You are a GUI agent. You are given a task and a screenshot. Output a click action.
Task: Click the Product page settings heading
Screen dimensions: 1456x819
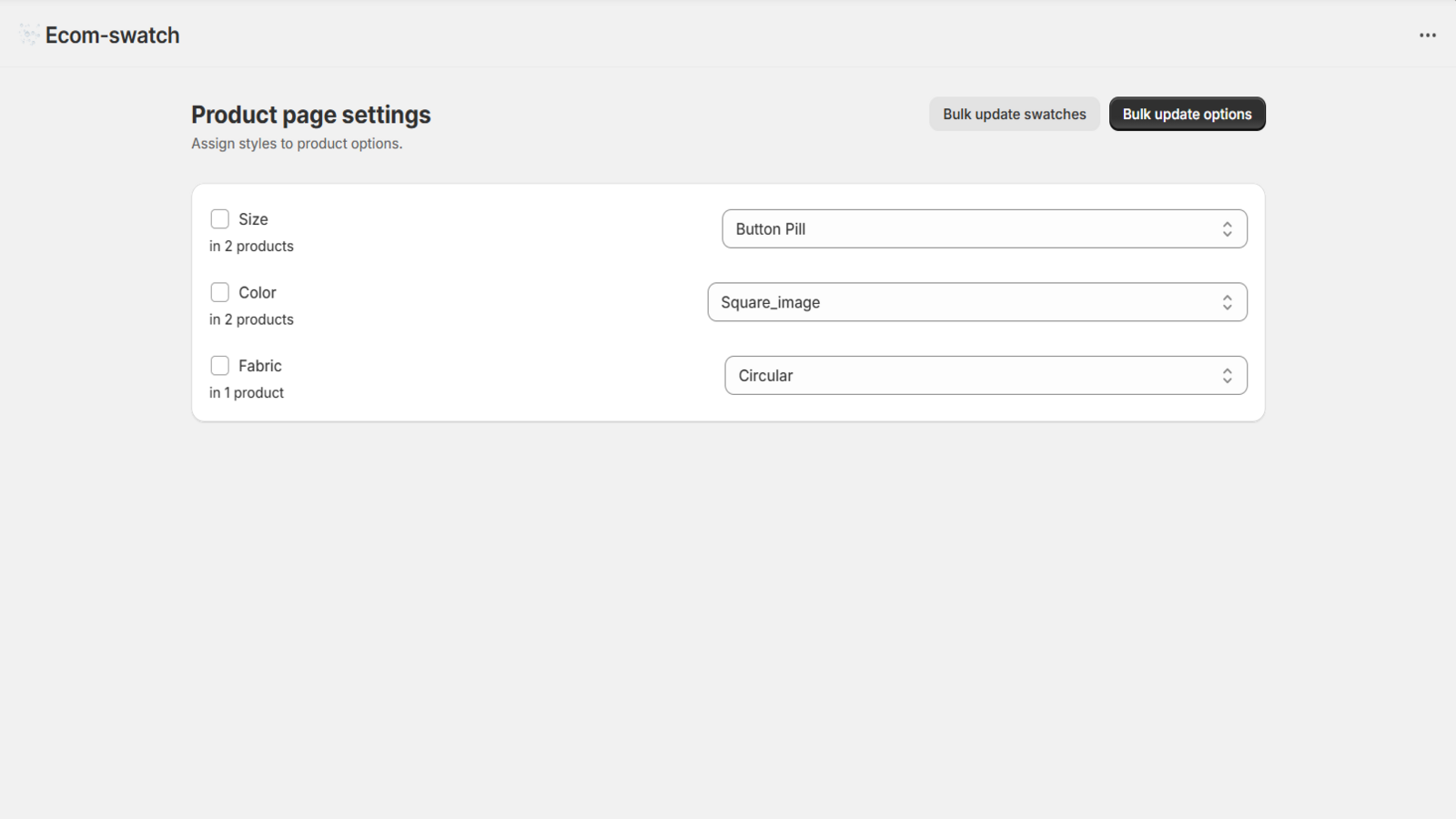click(x=311, y=115)
